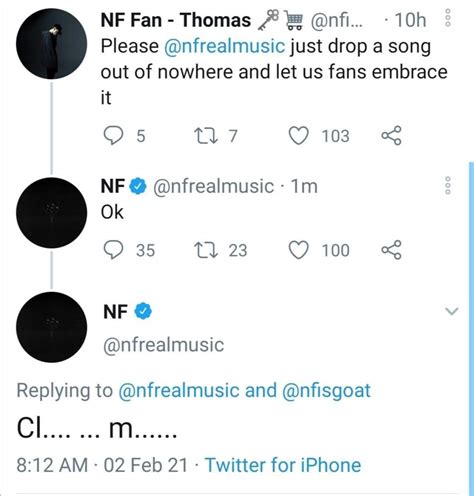474x496 pixels.
Task: Open @nfrealmusic mention in Thomas's tweet
Action: coord(225,46)
